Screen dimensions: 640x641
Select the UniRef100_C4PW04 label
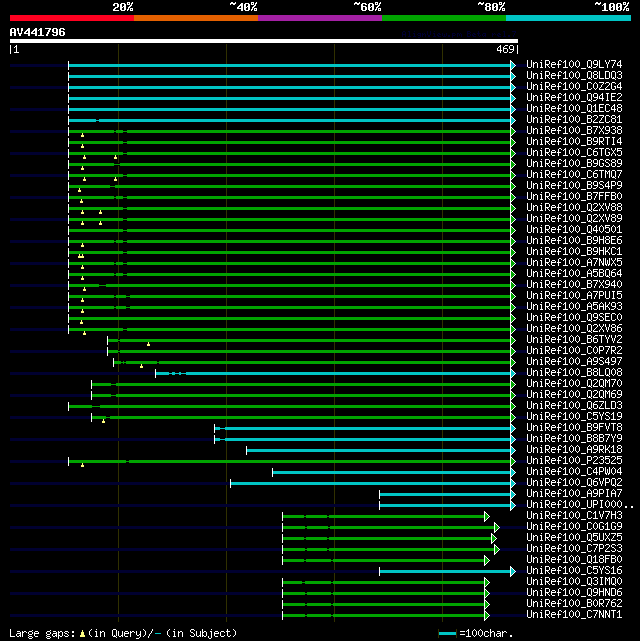[x=574, y=472]
